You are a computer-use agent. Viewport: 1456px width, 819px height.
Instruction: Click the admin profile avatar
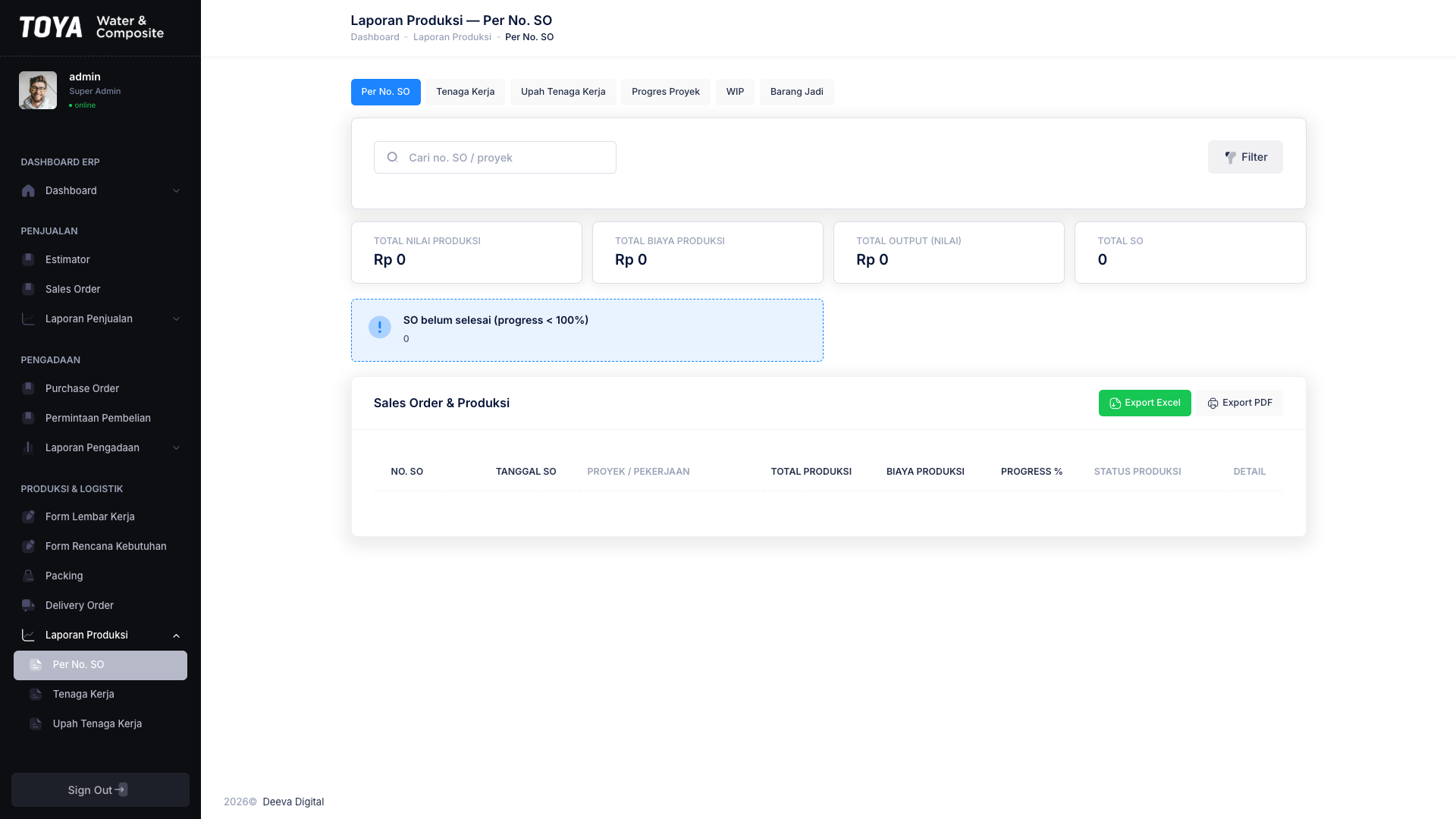[x=38, y=90]
